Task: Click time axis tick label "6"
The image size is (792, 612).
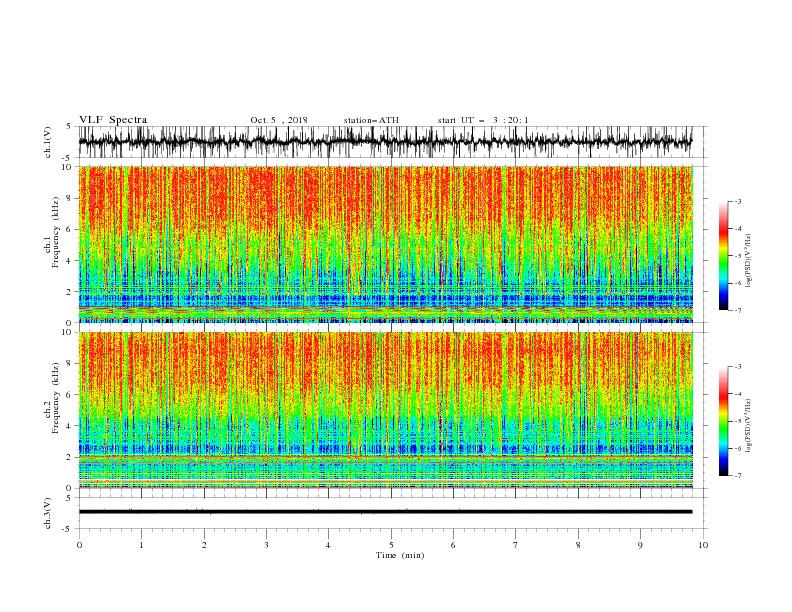Action: (x=453, y=545)
